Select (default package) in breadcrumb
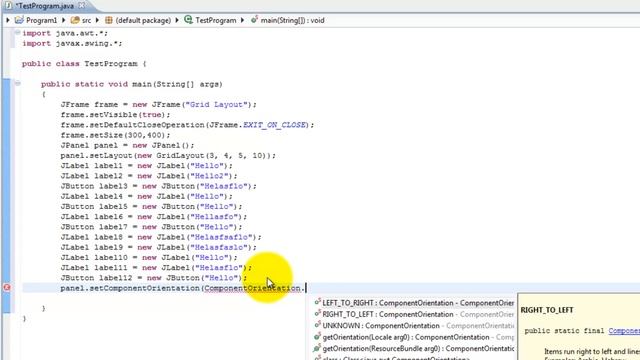The width and height of the screenshot is (640, 360). click(143, 20)
